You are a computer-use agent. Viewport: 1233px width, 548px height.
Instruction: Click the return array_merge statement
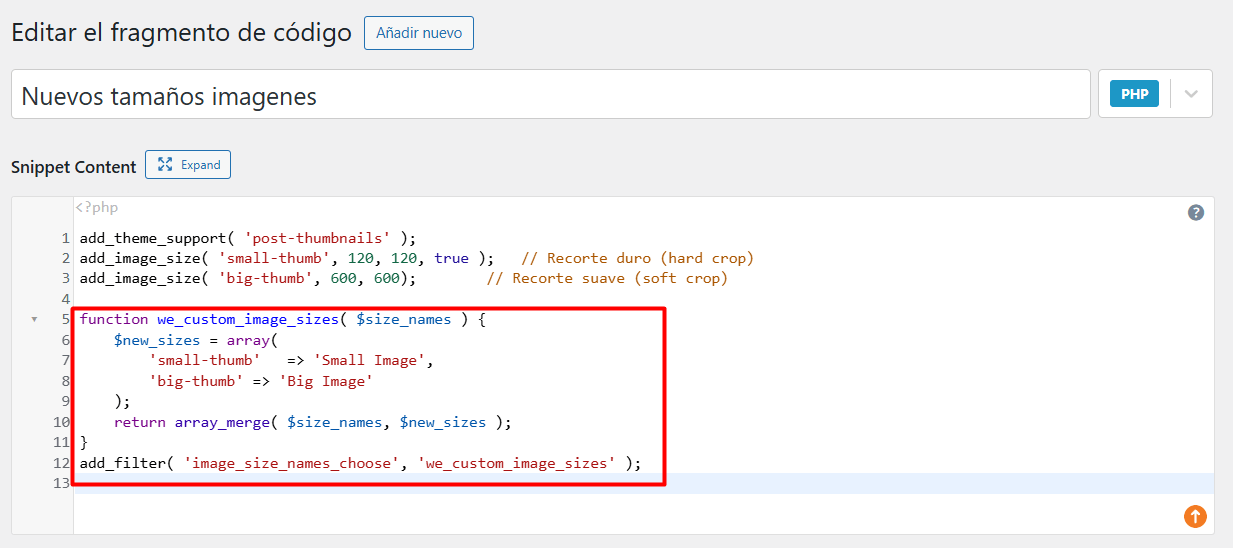(x=312, y=422)
